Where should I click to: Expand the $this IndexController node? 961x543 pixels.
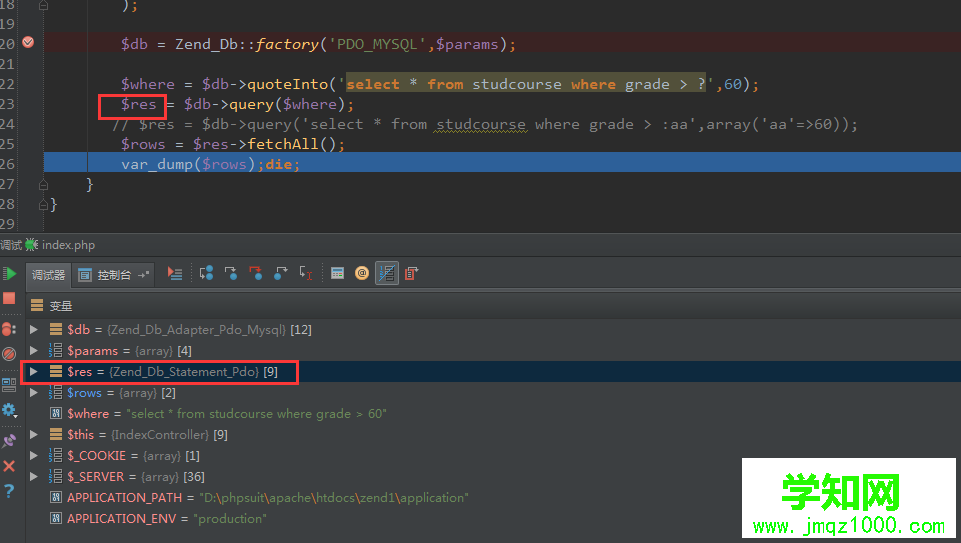[x=34, y=435]
